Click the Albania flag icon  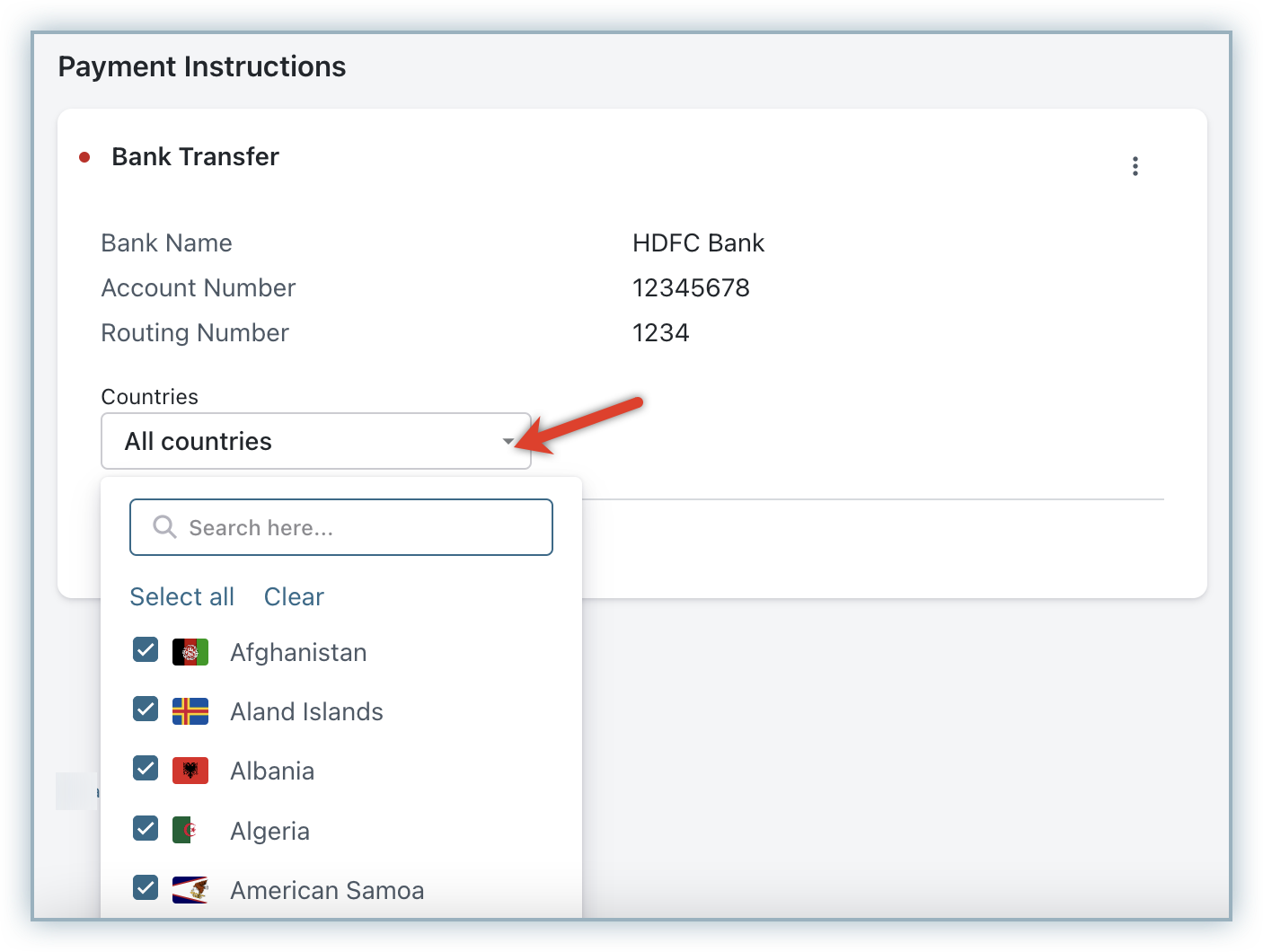pos(190,771)
